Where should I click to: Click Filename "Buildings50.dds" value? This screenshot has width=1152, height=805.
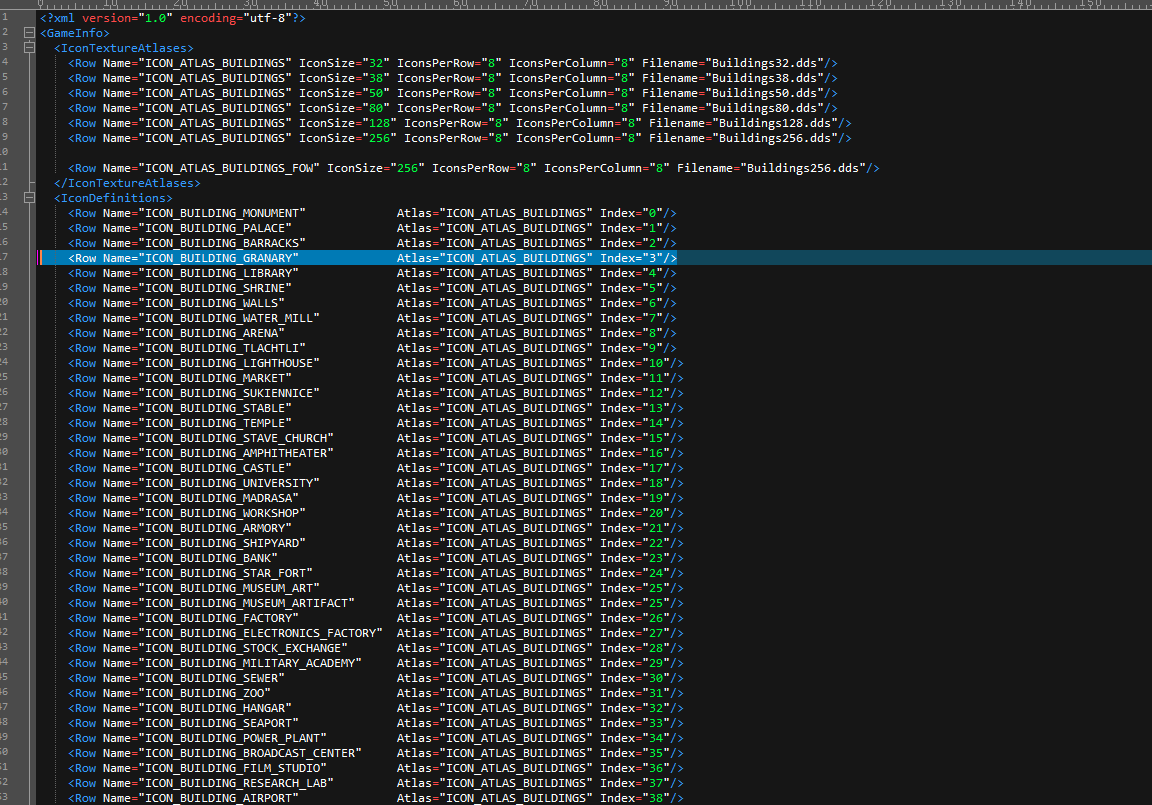764,93
